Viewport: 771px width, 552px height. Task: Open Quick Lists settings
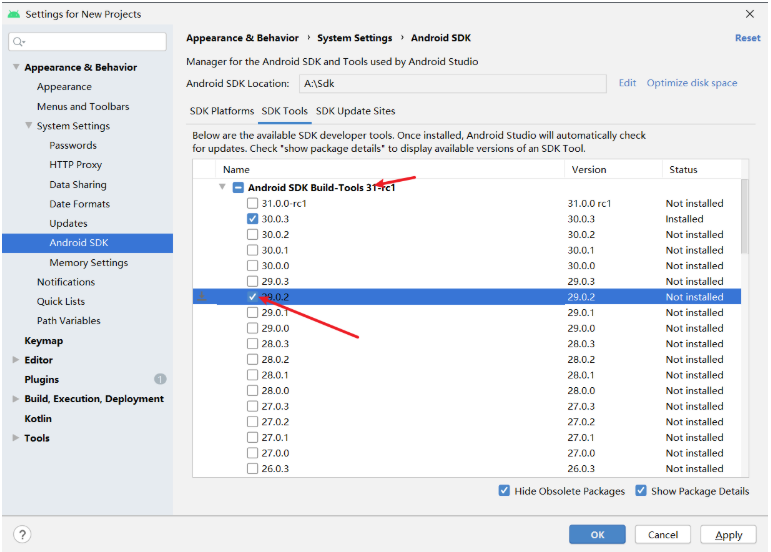(x=61, y=301)
